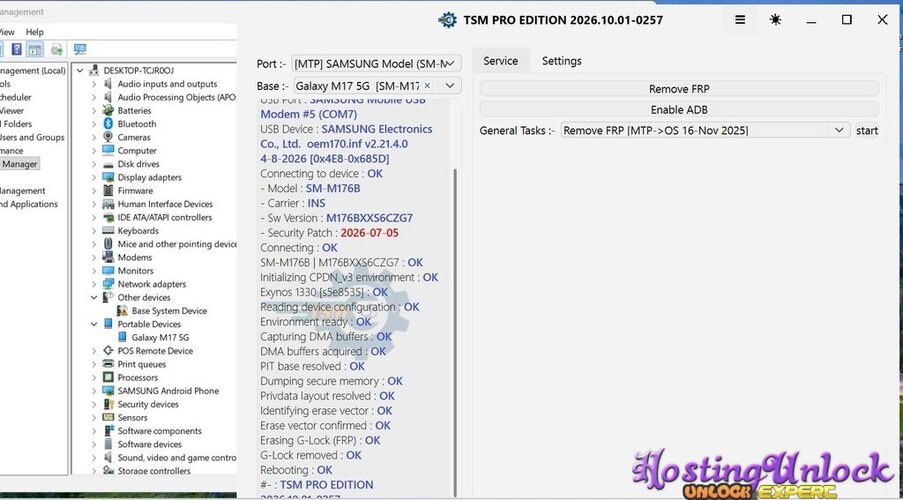The height and width of the screenshot is (500, 903).
Task: Select the Galaxy M17 5G device icon
Action: [122, 338]
